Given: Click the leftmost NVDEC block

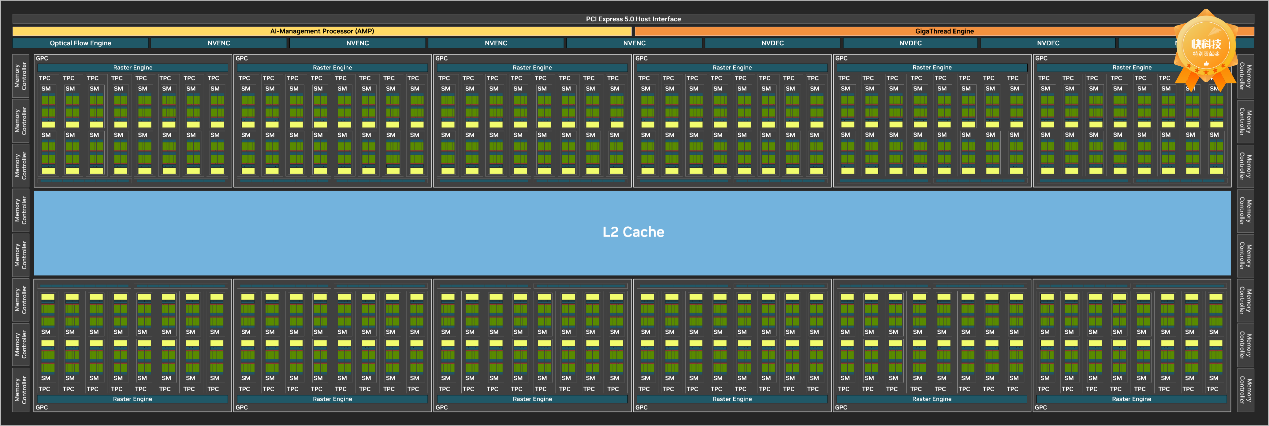Looking at the screenshot, I should pyautogui.click(x=772, y=43).
